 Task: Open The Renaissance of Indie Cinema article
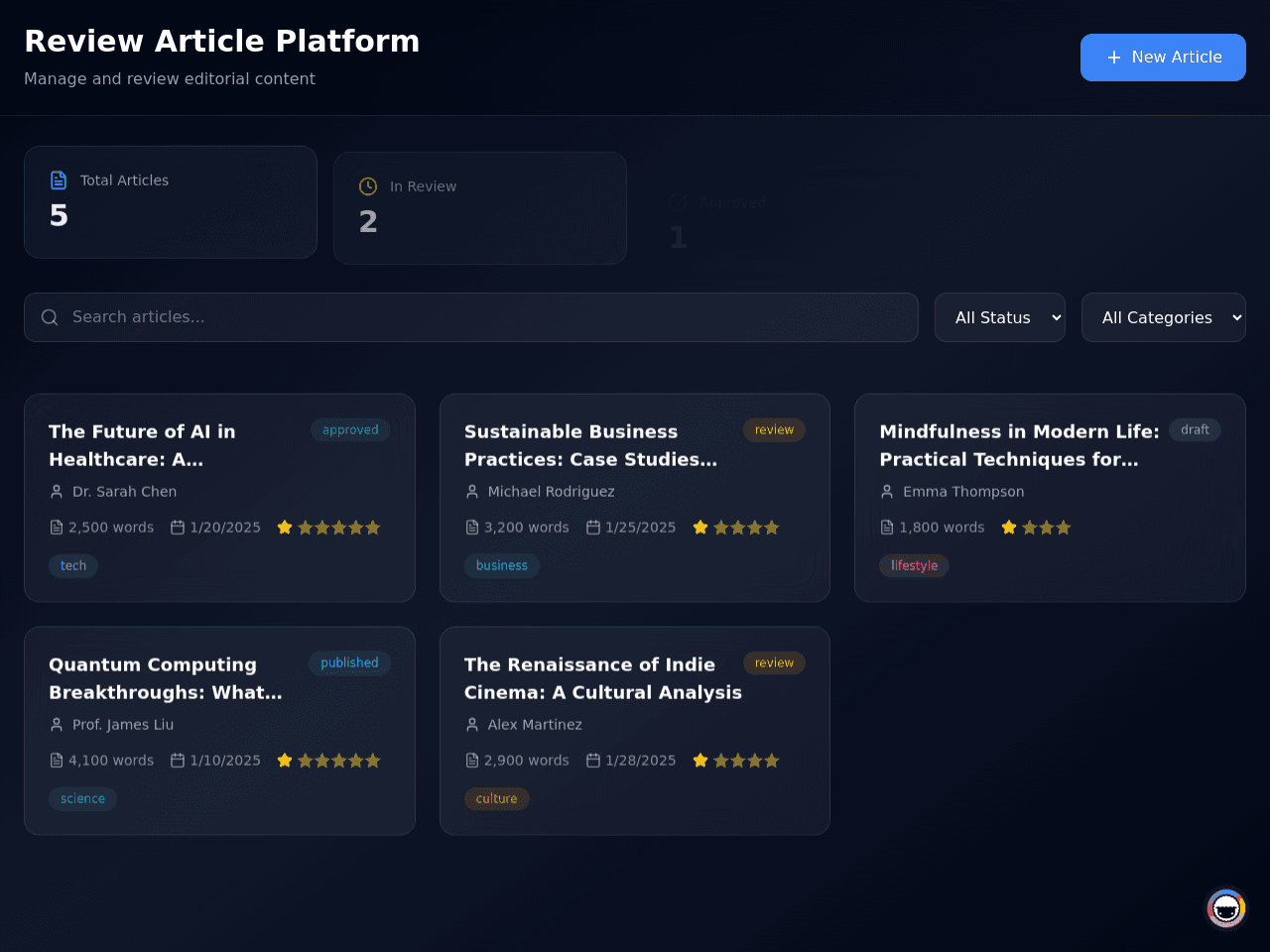coord(635,731)
